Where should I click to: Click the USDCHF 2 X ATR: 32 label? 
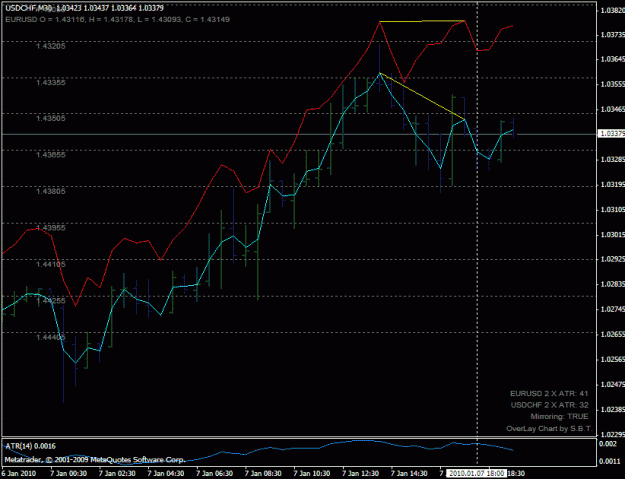coord(549,405)
